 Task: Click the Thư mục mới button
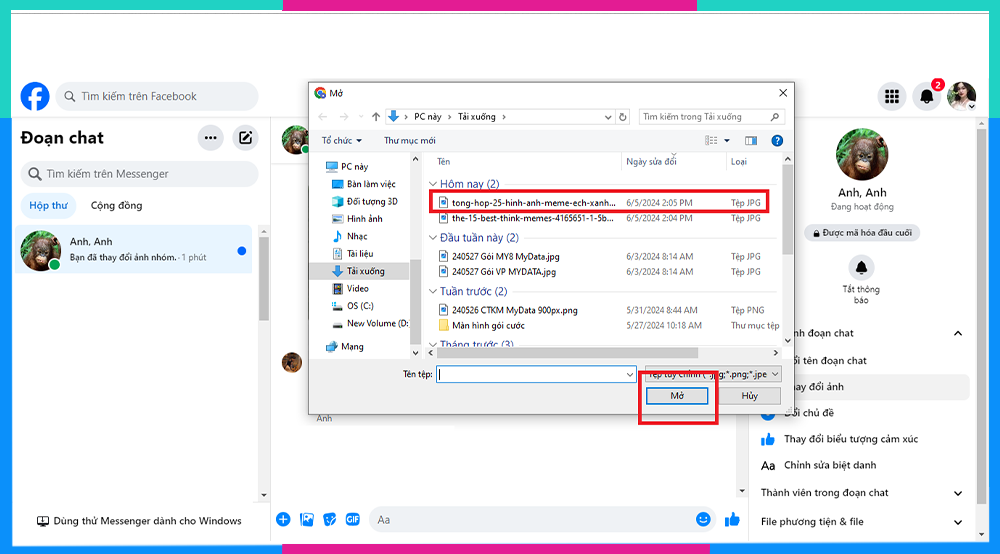pyautogui.click(x=409, y=141)
